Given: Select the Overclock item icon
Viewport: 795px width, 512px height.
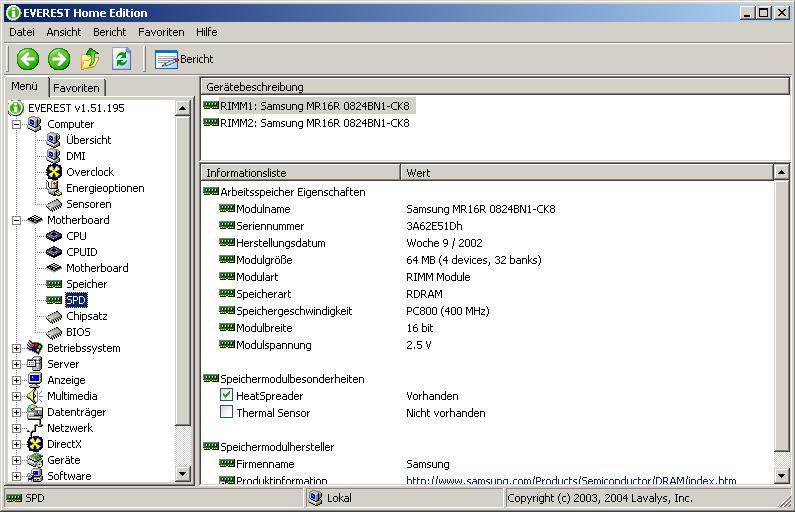Looking at the screenshot, I should 54,172.
